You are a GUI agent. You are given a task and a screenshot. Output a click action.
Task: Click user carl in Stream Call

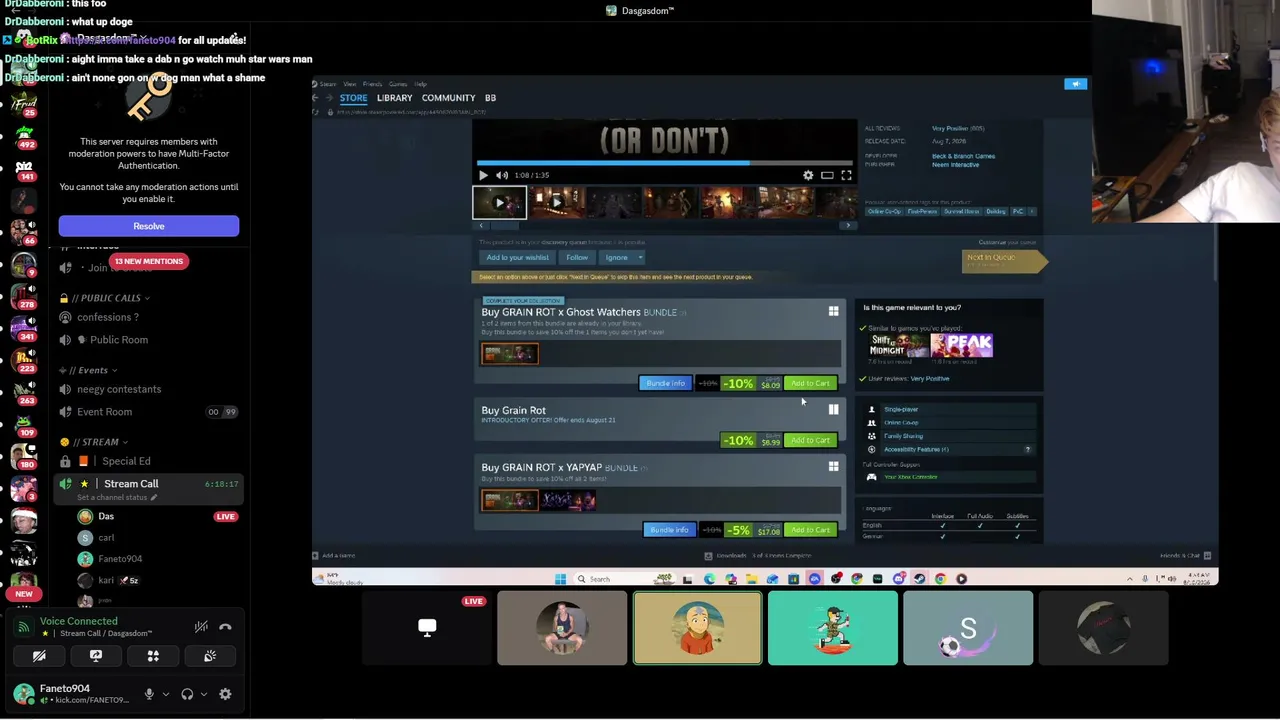point(106,538)
